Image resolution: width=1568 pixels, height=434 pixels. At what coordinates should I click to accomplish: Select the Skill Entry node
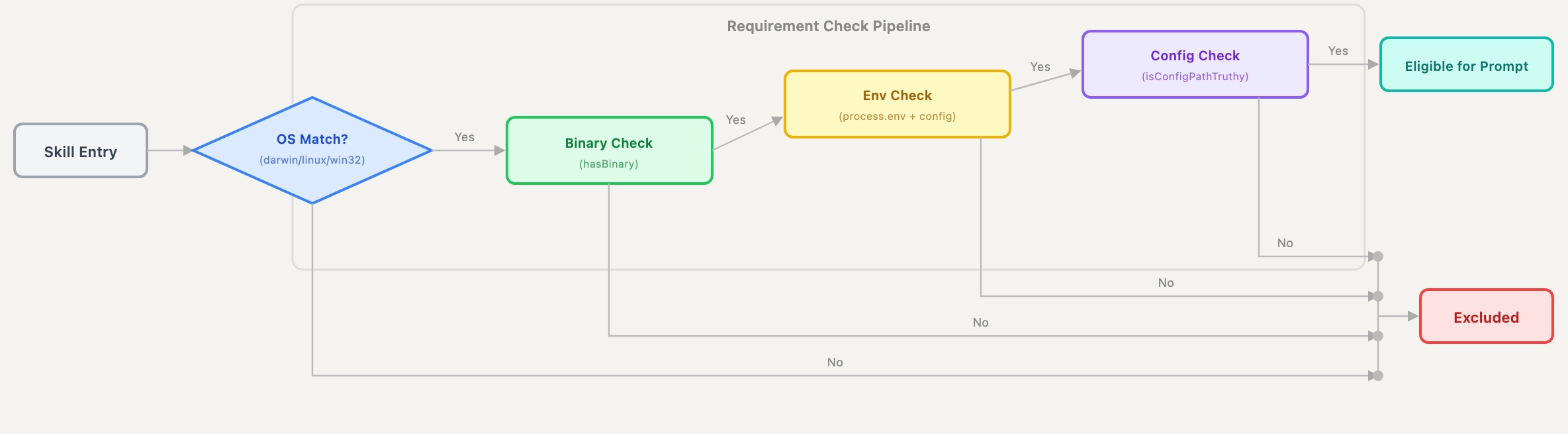(80, 151)
